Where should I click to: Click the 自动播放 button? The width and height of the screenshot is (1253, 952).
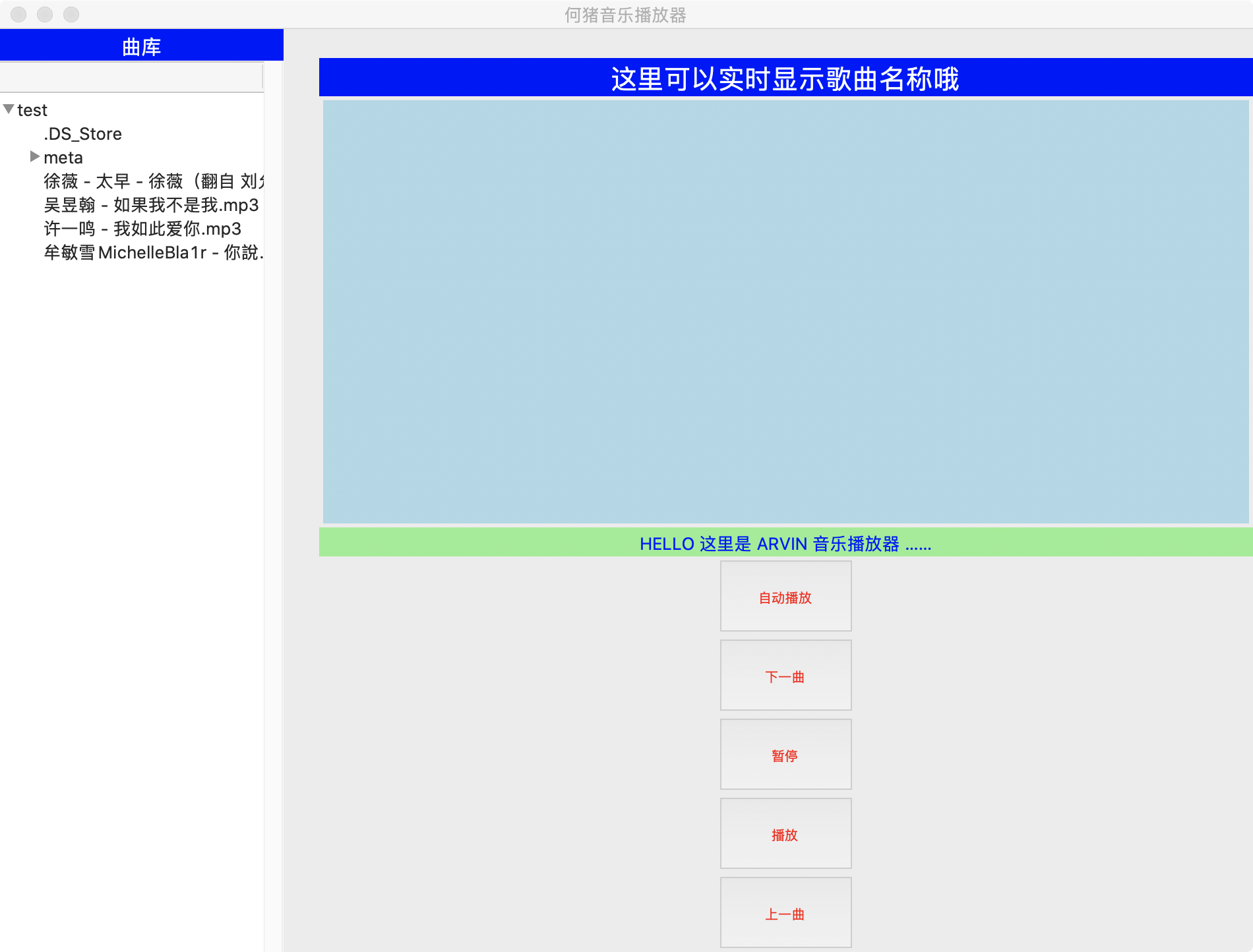[785, 597]
